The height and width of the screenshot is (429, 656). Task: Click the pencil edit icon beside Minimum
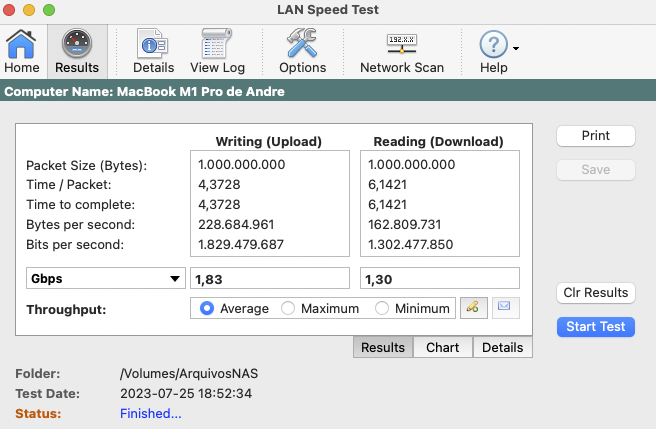(474, 308)
